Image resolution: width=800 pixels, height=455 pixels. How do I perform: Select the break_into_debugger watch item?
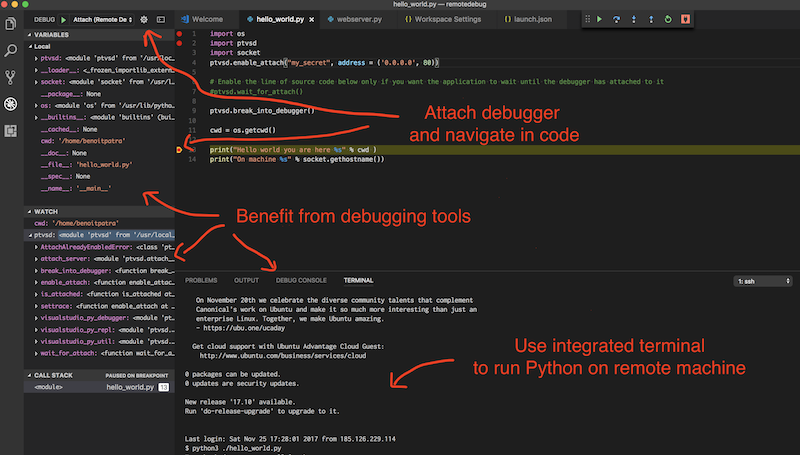coord(99,271)
